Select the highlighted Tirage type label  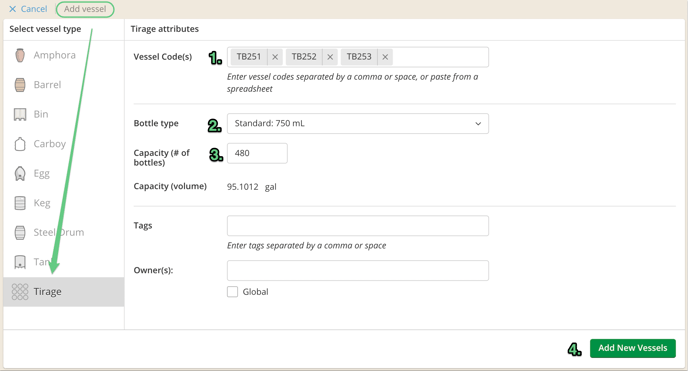coord(47,292)
